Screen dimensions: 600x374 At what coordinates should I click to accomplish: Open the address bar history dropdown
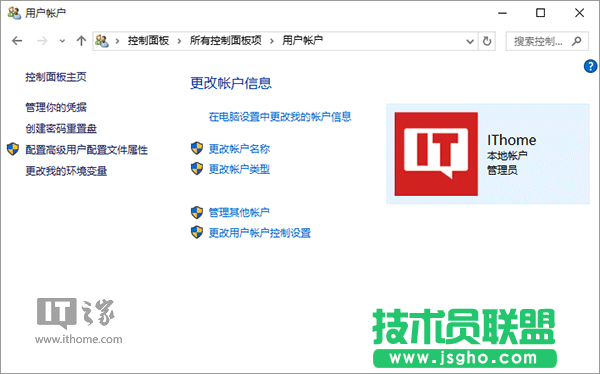coord(470,41)
